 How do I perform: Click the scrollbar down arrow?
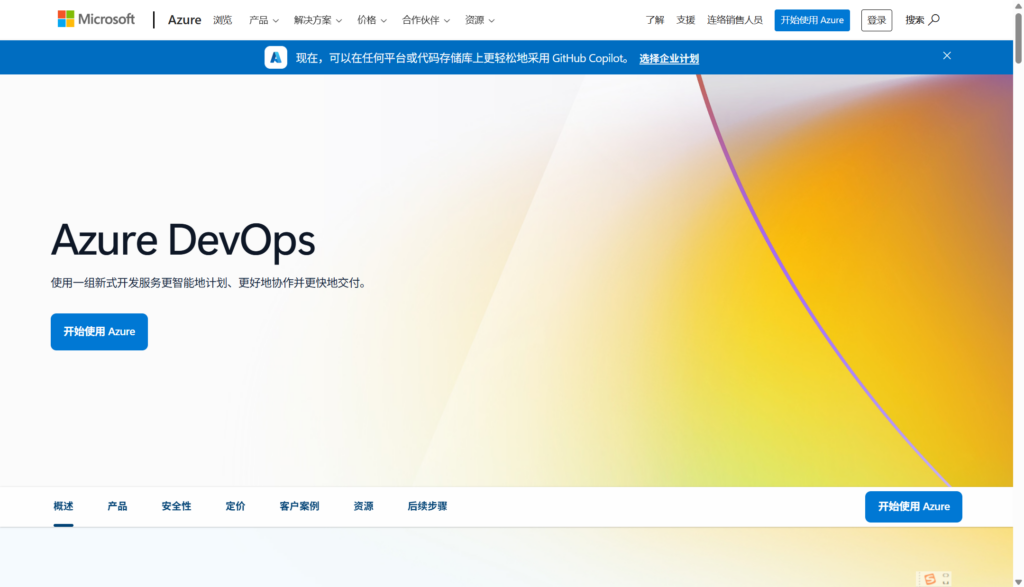point(1018,580)
